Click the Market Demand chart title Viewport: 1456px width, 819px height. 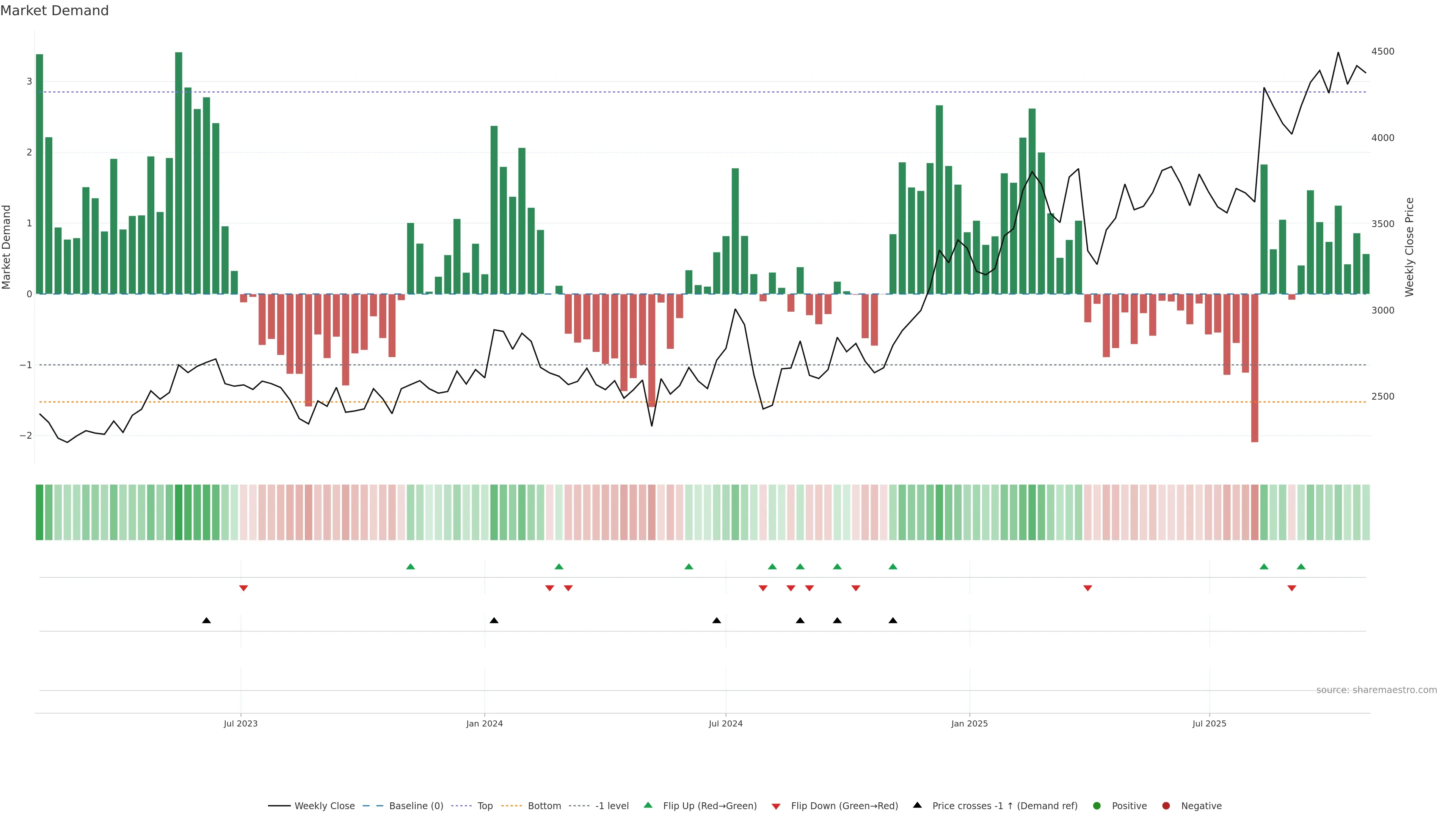pyautogui.click(x=54, y=11)
